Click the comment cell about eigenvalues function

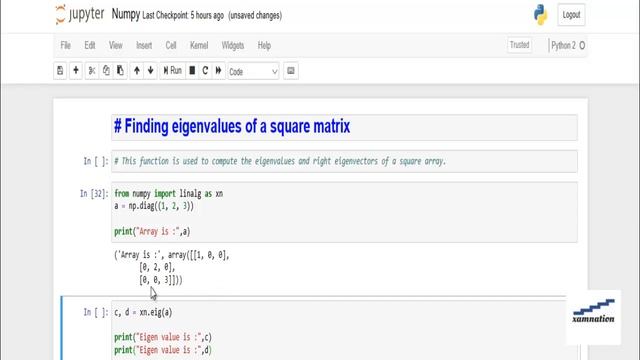pos(344,161)
